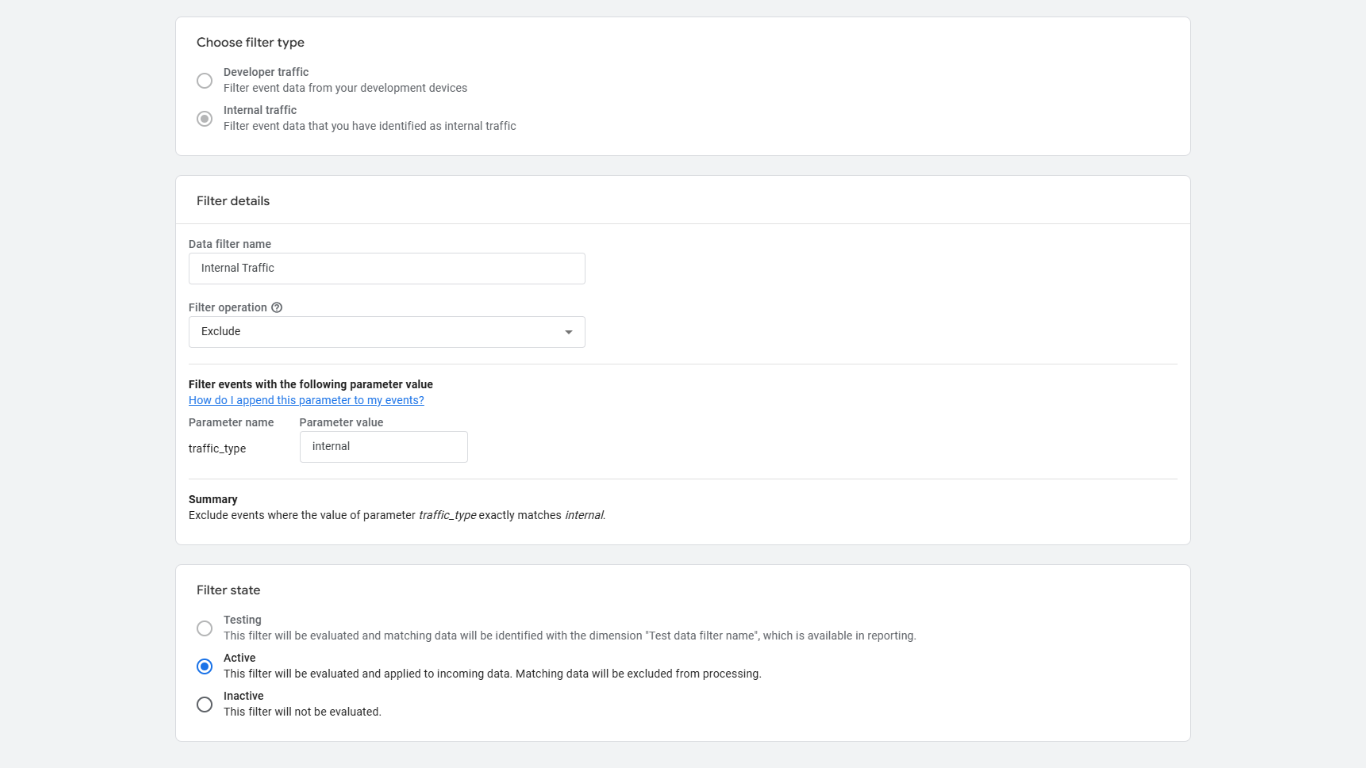
Task: Change the Exclude operation value
Action: [x=387, y=331]
